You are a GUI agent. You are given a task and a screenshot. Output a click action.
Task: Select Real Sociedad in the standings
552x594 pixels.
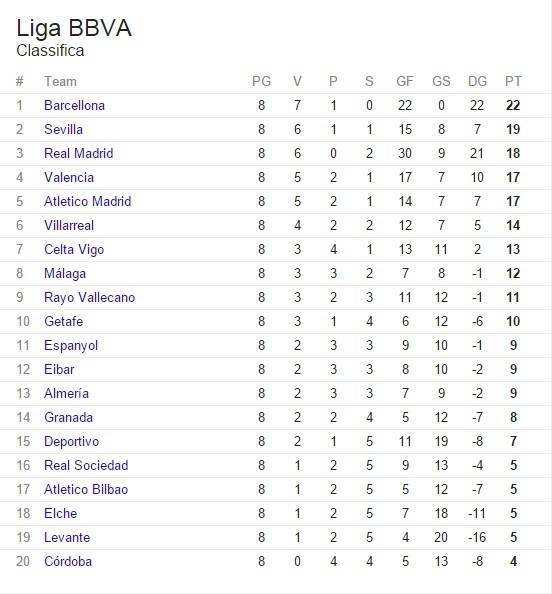tap(86, 466)
